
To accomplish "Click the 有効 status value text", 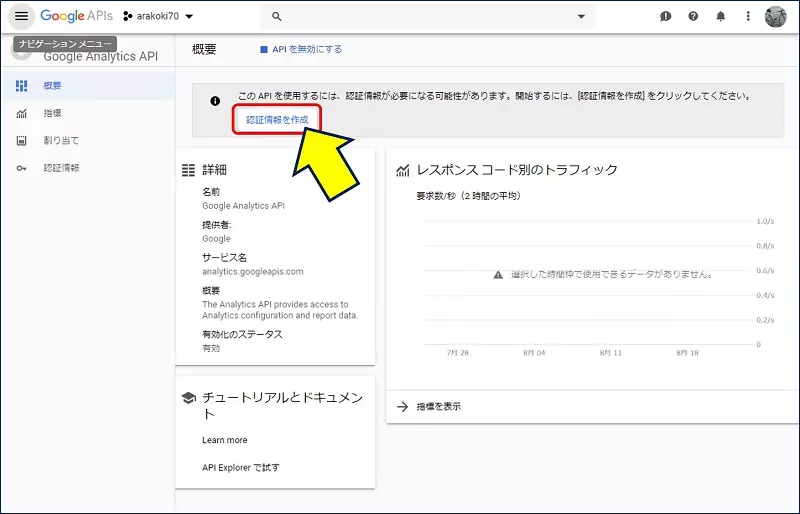I will coord(211,348).
